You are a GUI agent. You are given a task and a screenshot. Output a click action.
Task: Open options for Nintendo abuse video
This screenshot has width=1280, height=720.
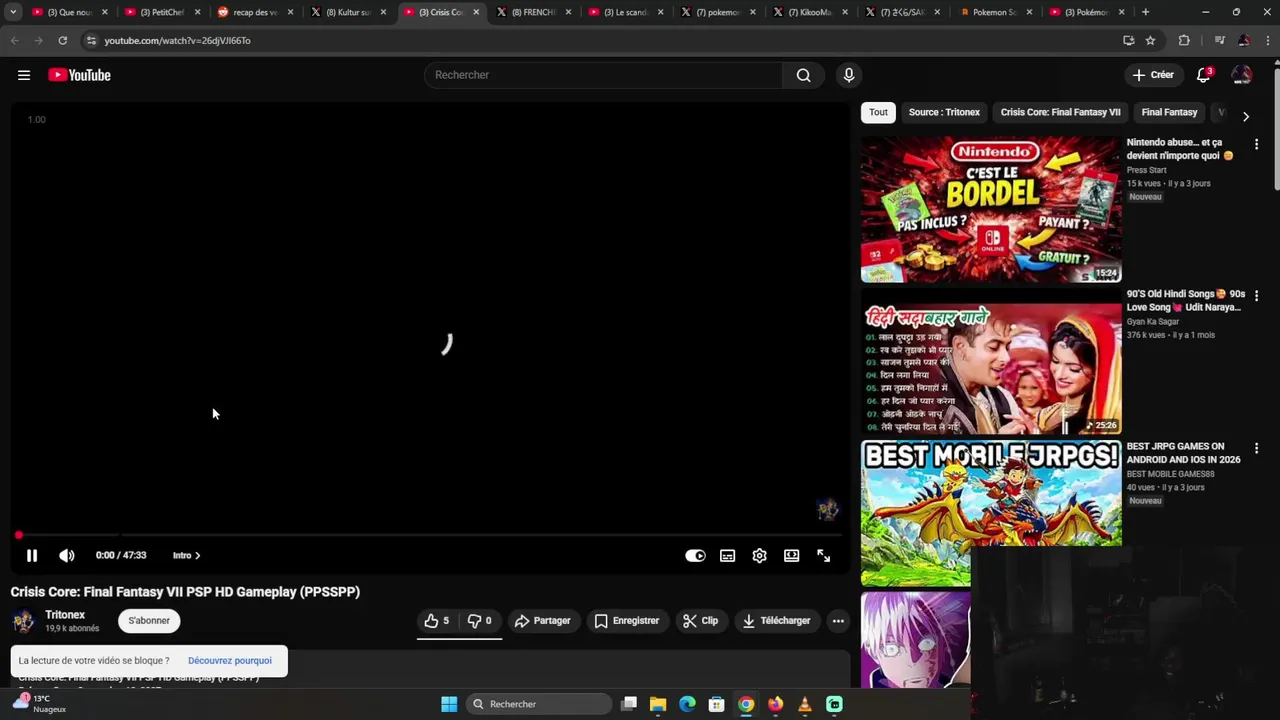(1256, 145)
